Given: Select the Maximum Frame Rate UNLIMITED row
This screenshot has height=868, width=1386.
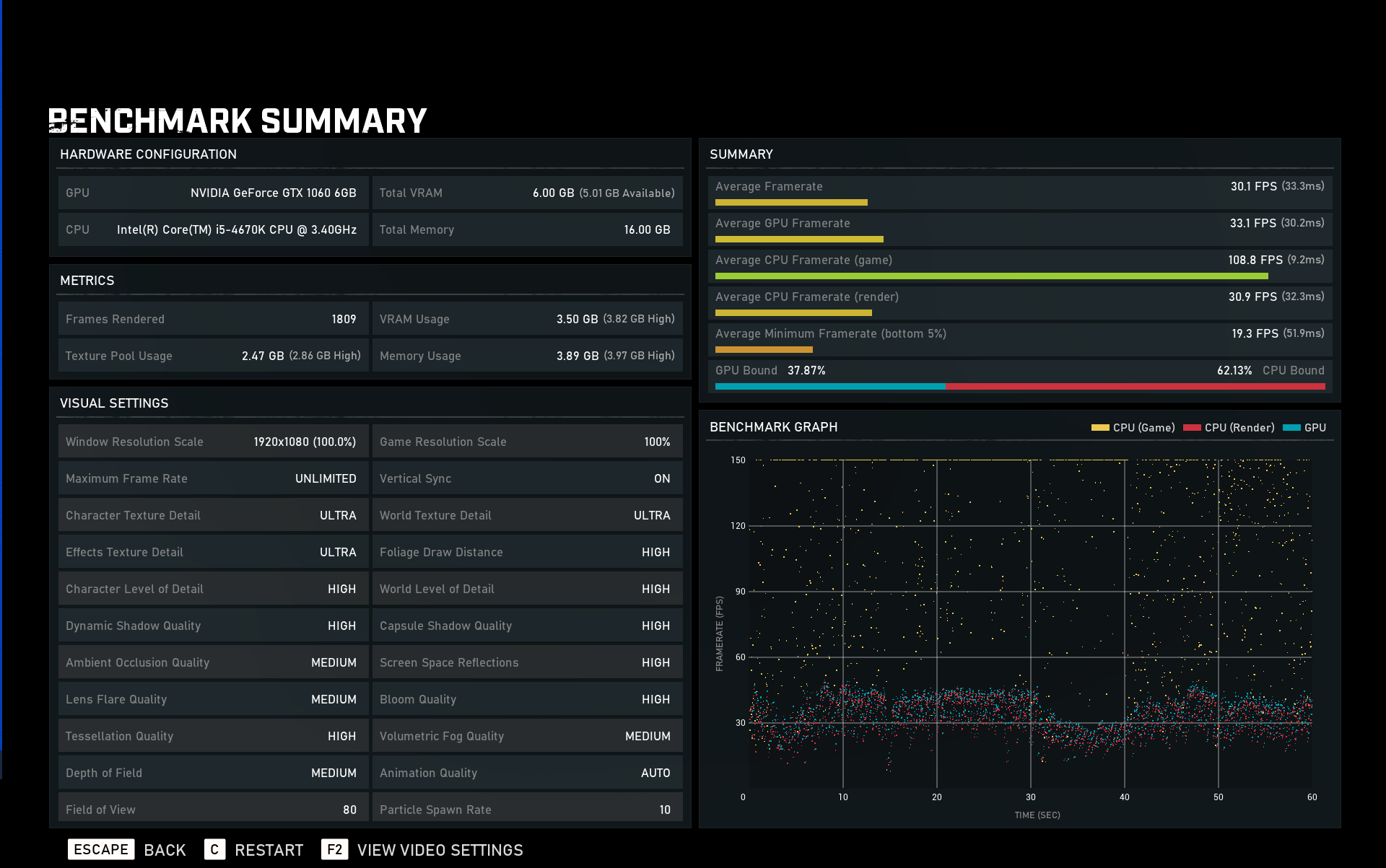Looking at the screenshot, I should tap(213, 478).
